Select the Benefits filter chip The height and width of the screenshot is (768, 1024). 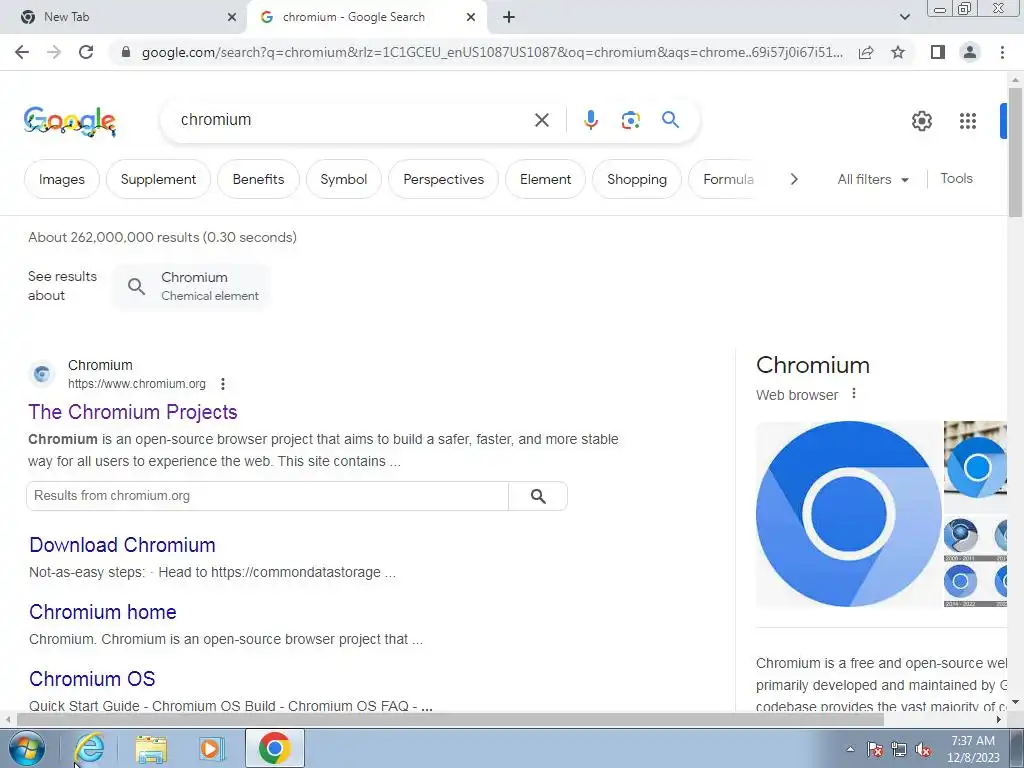coord(258,179)
